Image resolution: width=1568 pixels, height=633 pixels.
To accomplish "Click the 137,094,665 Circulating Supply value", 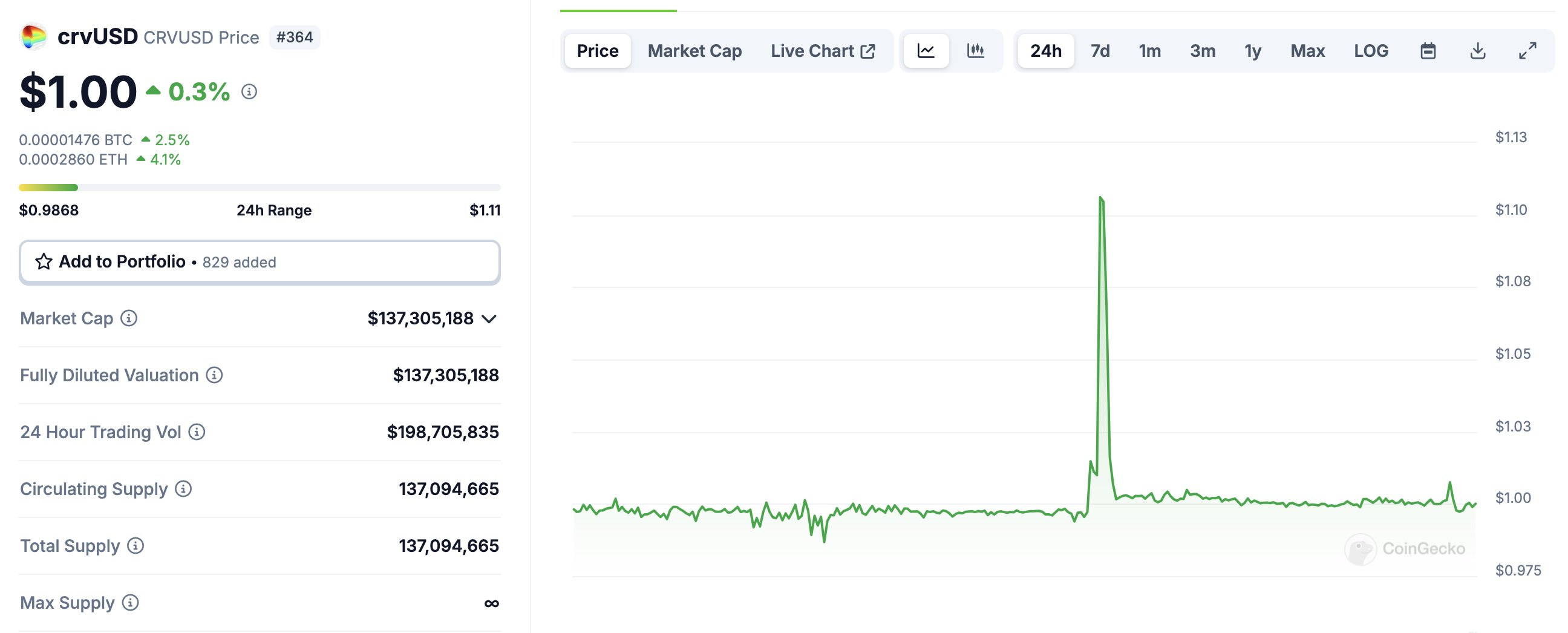I will point(449,489).
